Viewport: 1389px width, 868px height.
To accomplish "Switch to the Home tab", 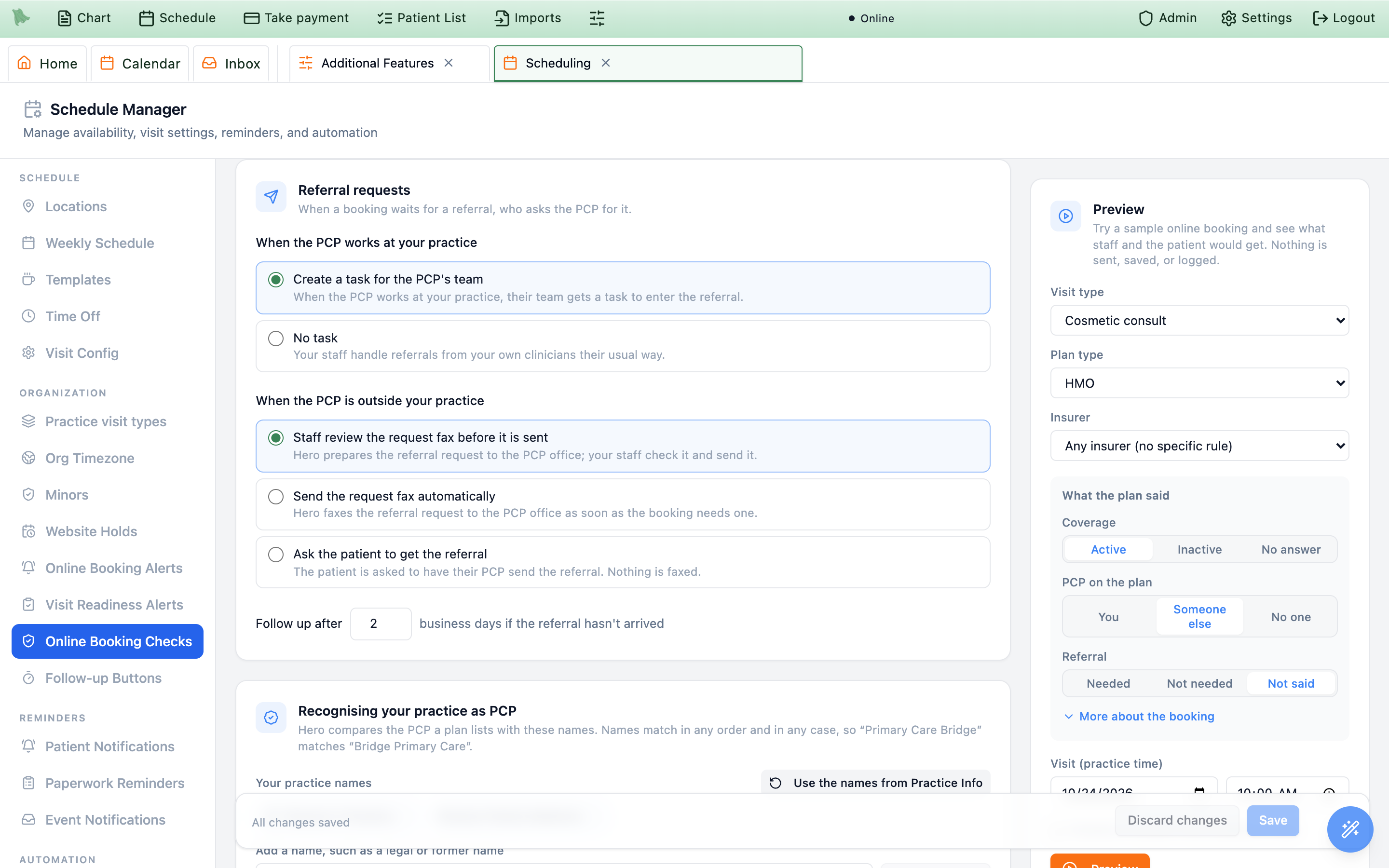I will (48, 63).
